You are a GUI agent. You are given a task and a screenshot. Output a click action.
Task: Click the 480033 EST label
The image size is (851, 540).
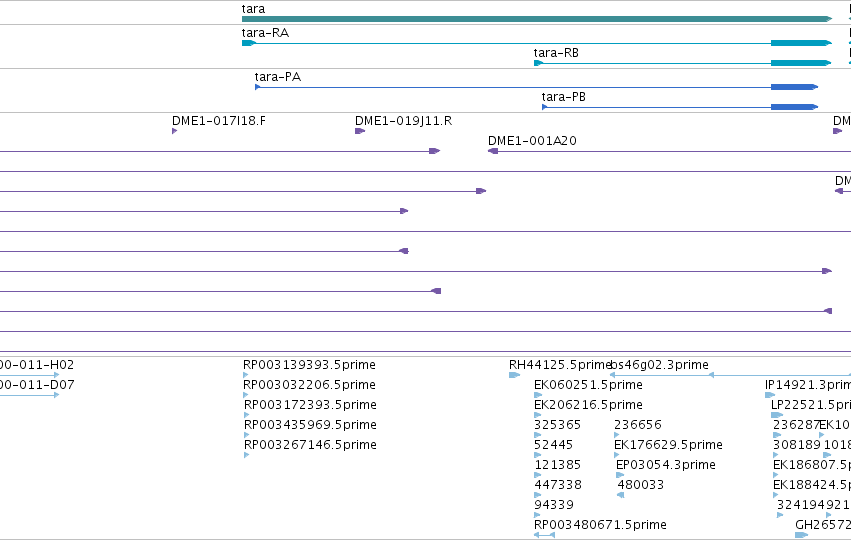pyautogui.click(x=640, y=485)
